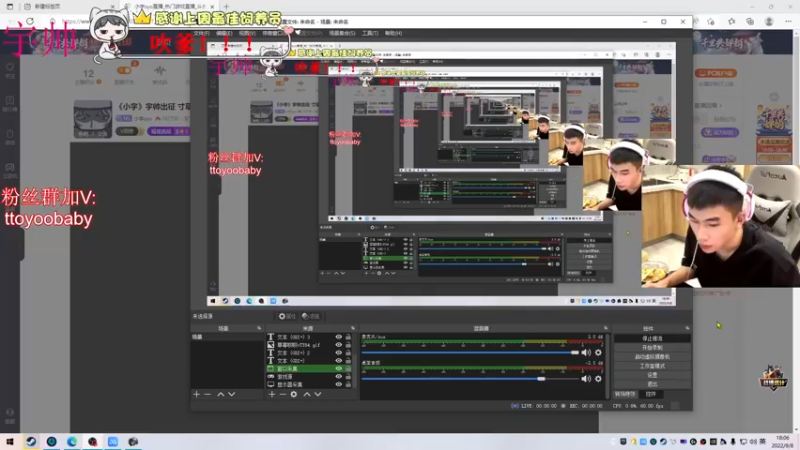Mute the second mixer track speaker icon
Viewport: 800px width, 450px height.
pyautogui.click(x=586, y=379)
